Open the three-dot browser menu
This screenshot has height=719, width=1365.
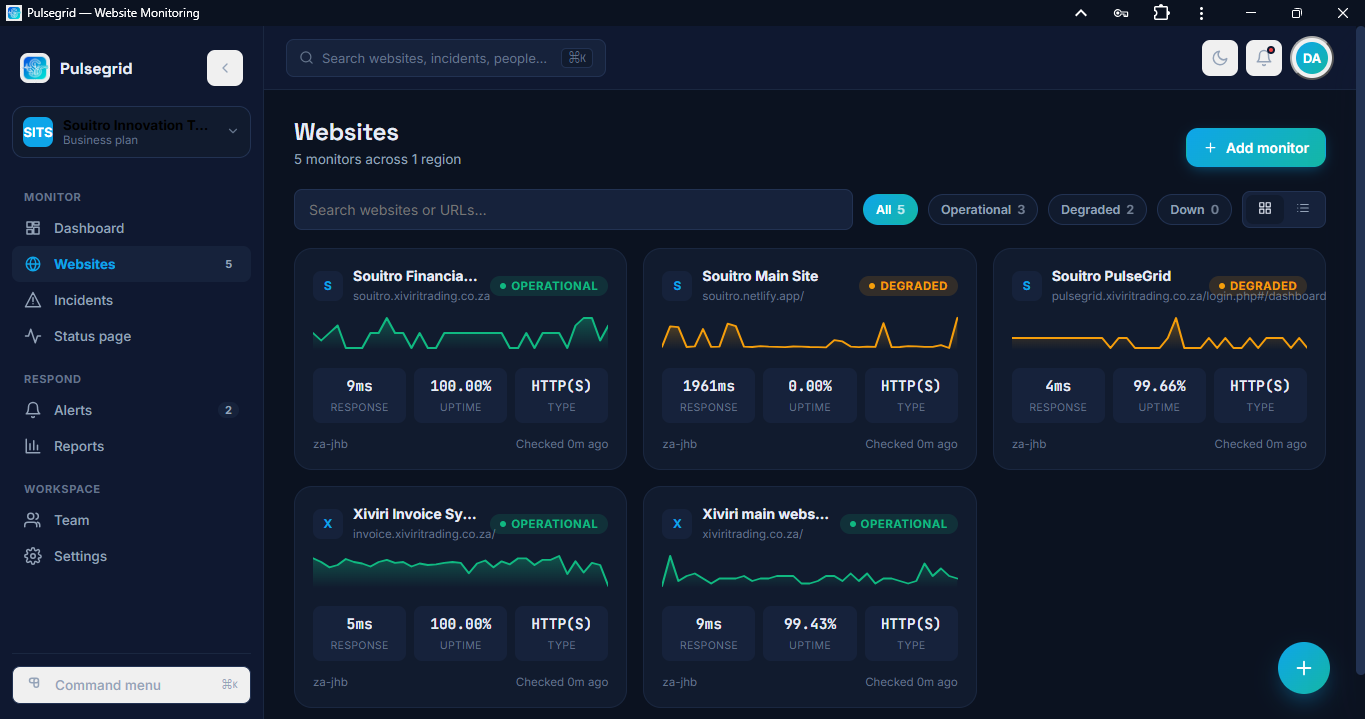(1201, 13)
